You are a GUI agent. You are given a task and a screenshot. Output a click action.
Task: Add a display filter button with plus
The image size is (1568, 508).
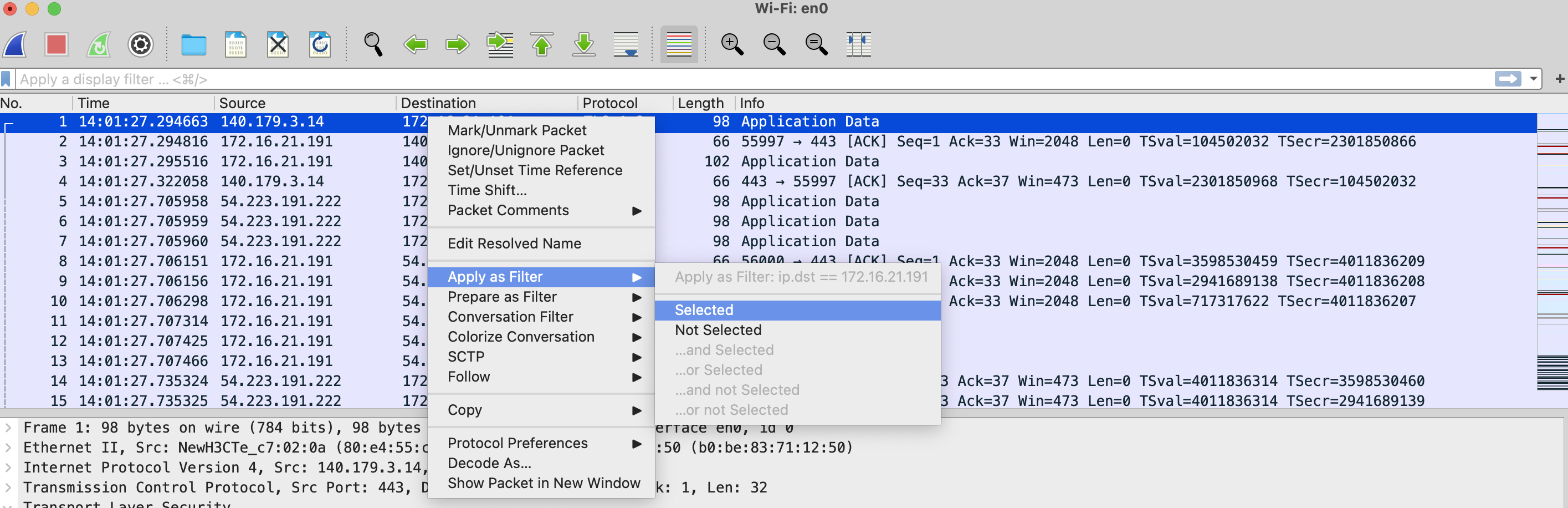(x=1560, y=79)
